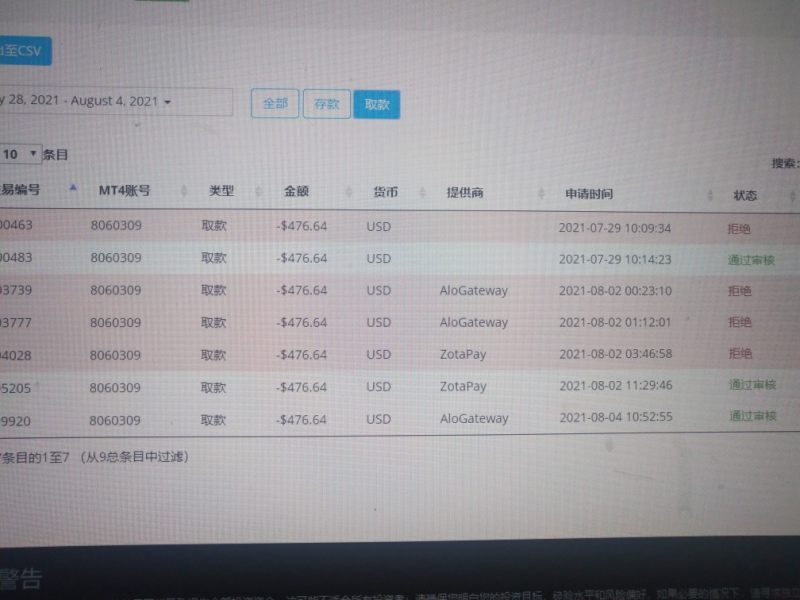Sort by 类型 column header
This screenshot has height=600, width=800.
[x=221, y=191]
